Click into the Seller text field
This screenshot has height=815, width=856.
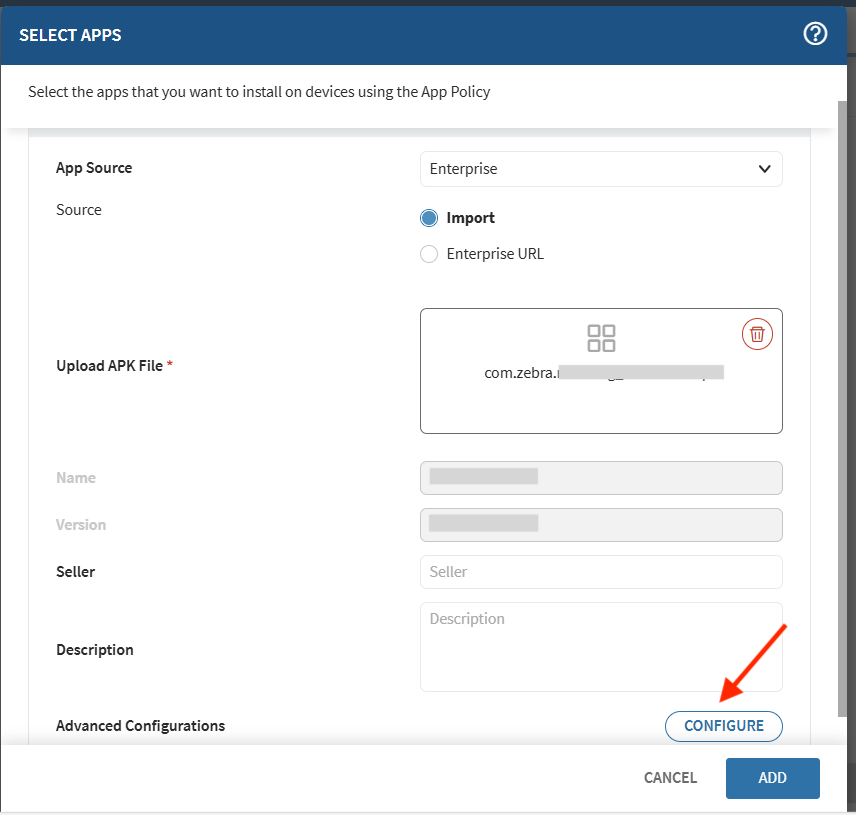point(600,572)
